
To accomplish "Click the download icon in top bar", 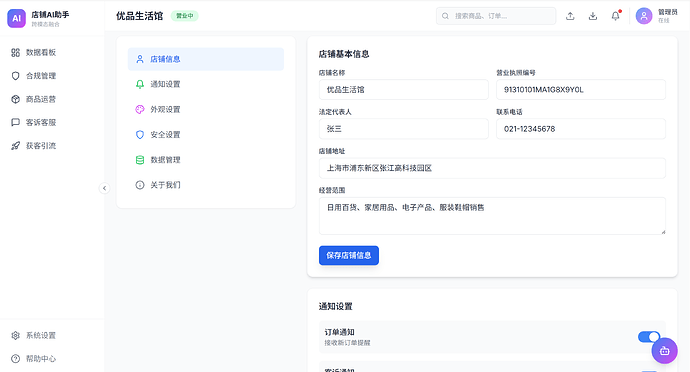I will click(593, 16).
